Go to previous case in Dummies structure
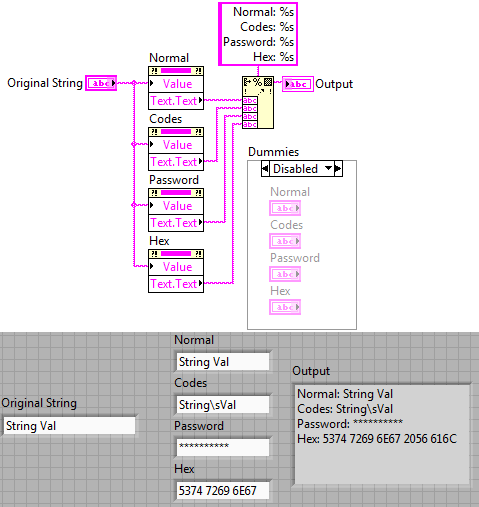Viewport: 479px width, 507px height. [265, 169]
